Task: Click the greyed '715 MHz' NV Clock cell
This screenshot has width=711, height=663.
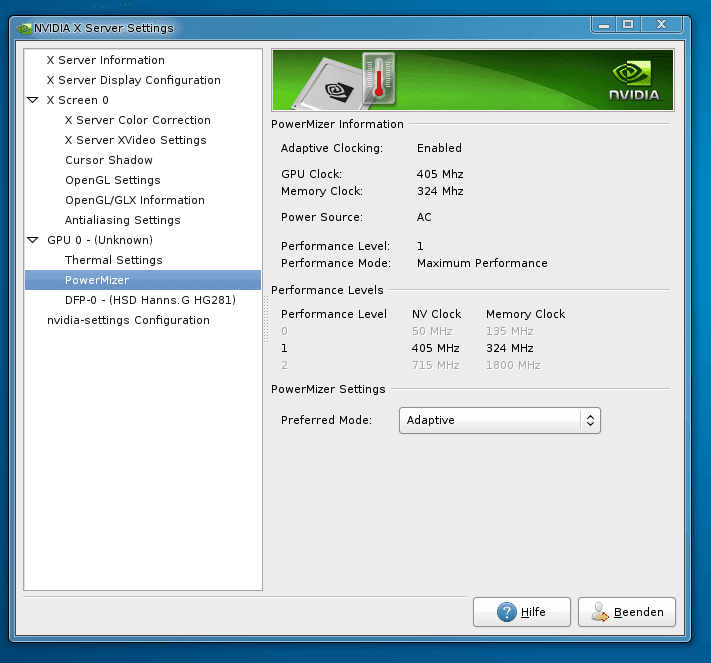Action: click(435, 366)
